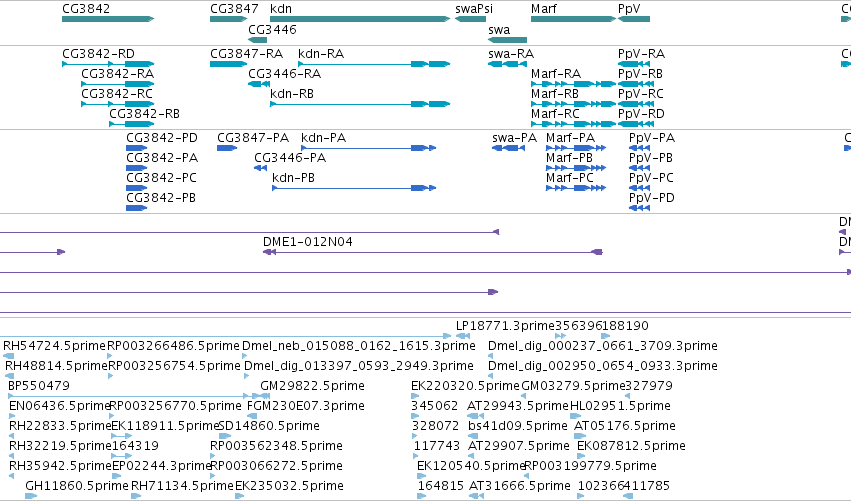Click the Dmel_dig_013397_0593_2949.3prime label
Image resolution: width=851 pixels, height=501 pixels.
pyautogui.click(x=359, y=366)
